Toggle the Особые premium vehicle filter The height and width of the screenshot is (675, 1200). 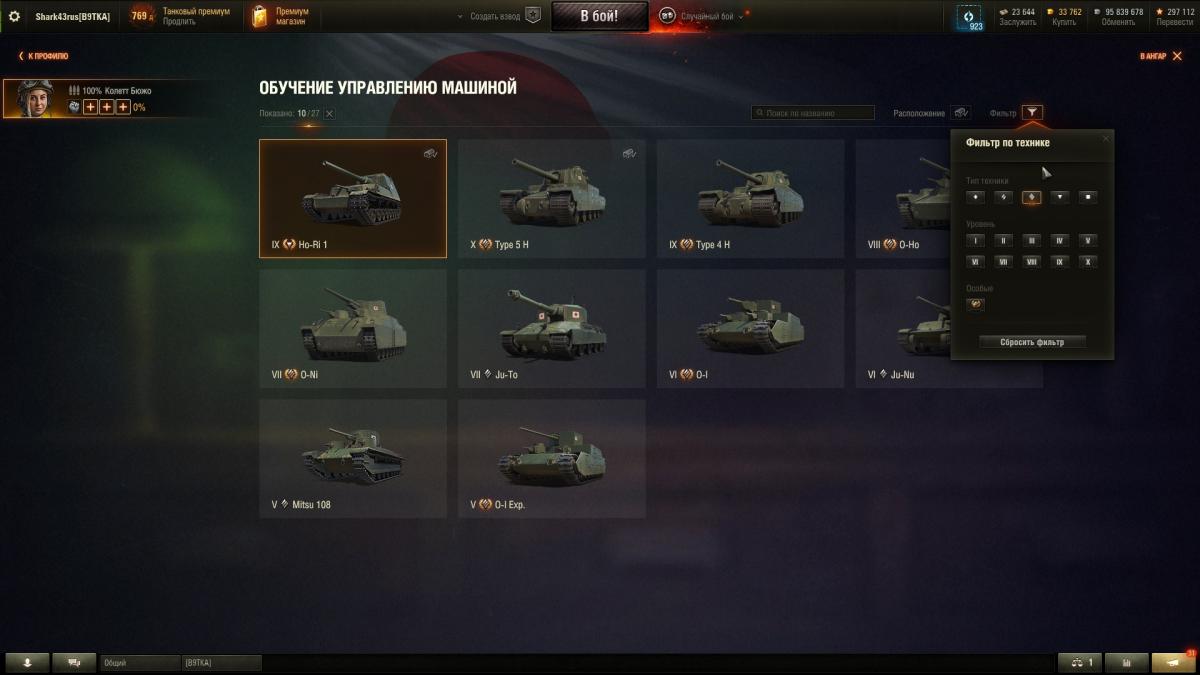tap(976, 304)
